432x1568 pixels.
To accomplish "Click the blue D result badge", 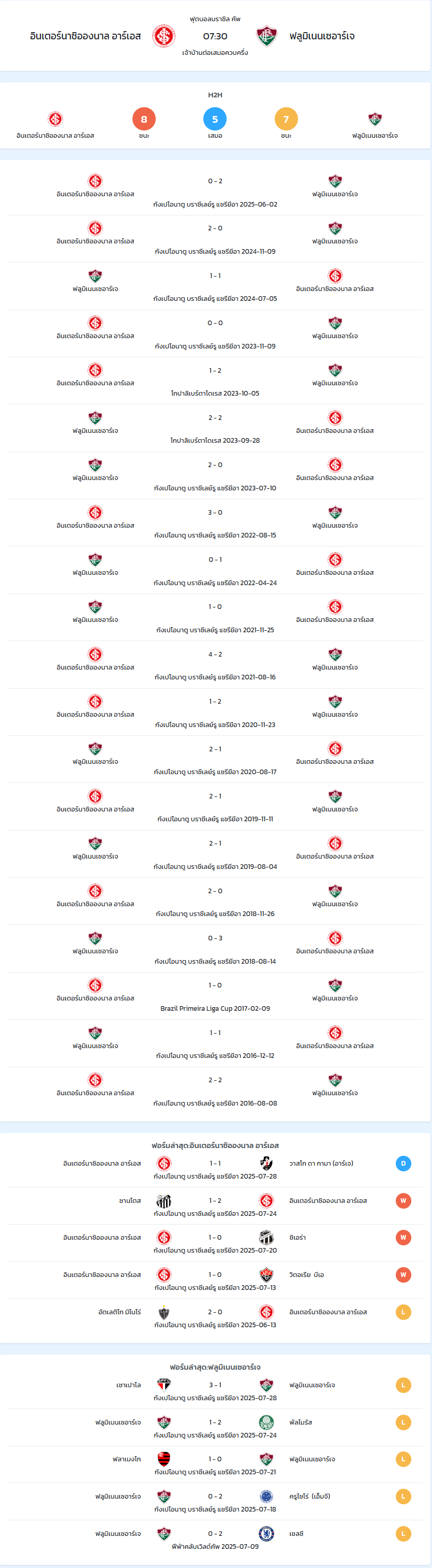I will [x=403, y=1163].
